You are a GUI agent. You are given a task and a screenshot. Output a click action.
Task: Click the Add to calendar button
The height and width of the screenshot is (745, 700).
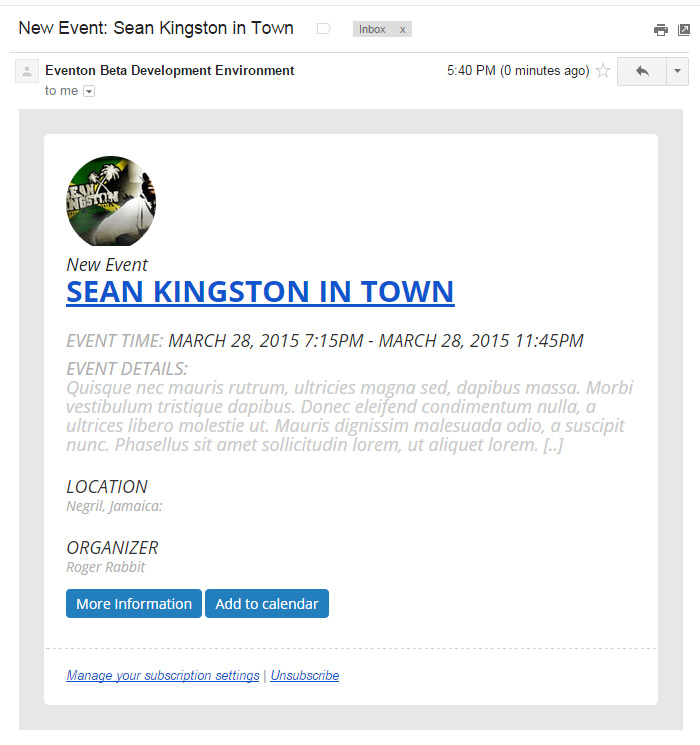(267, 603)
